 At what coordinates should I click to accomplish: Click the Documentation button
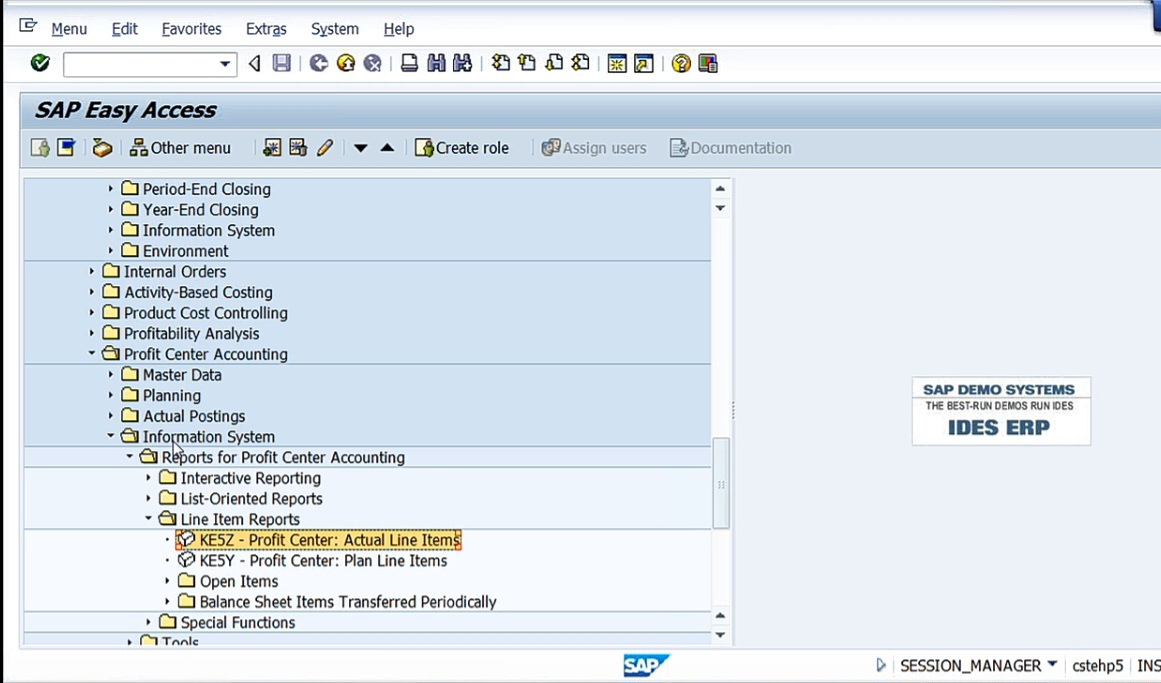click(731, 148)
